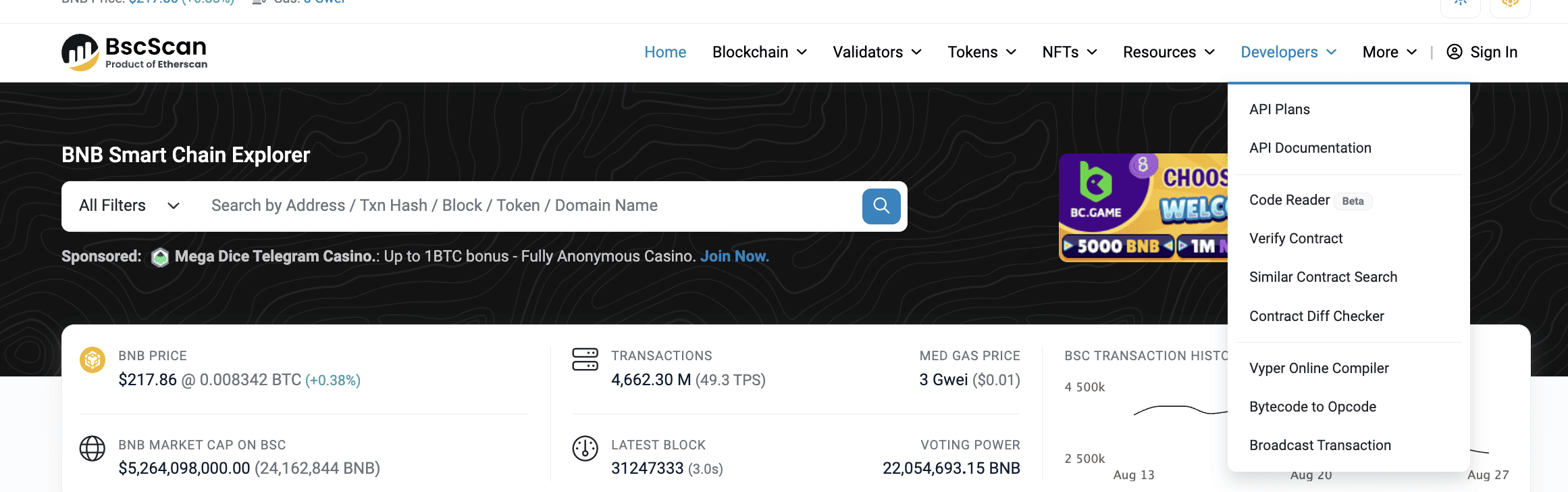Screen dimensions: 1568x492
Task: Open Contract Diff Checker
Action: [x=1317, y=316]
